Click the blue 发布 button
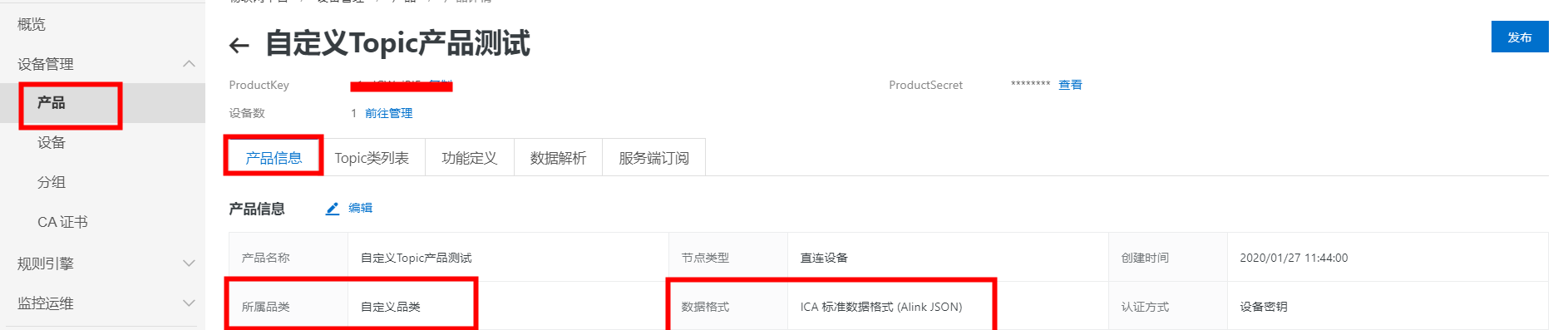This screenshot has height=330, width=1568. 1520,37
